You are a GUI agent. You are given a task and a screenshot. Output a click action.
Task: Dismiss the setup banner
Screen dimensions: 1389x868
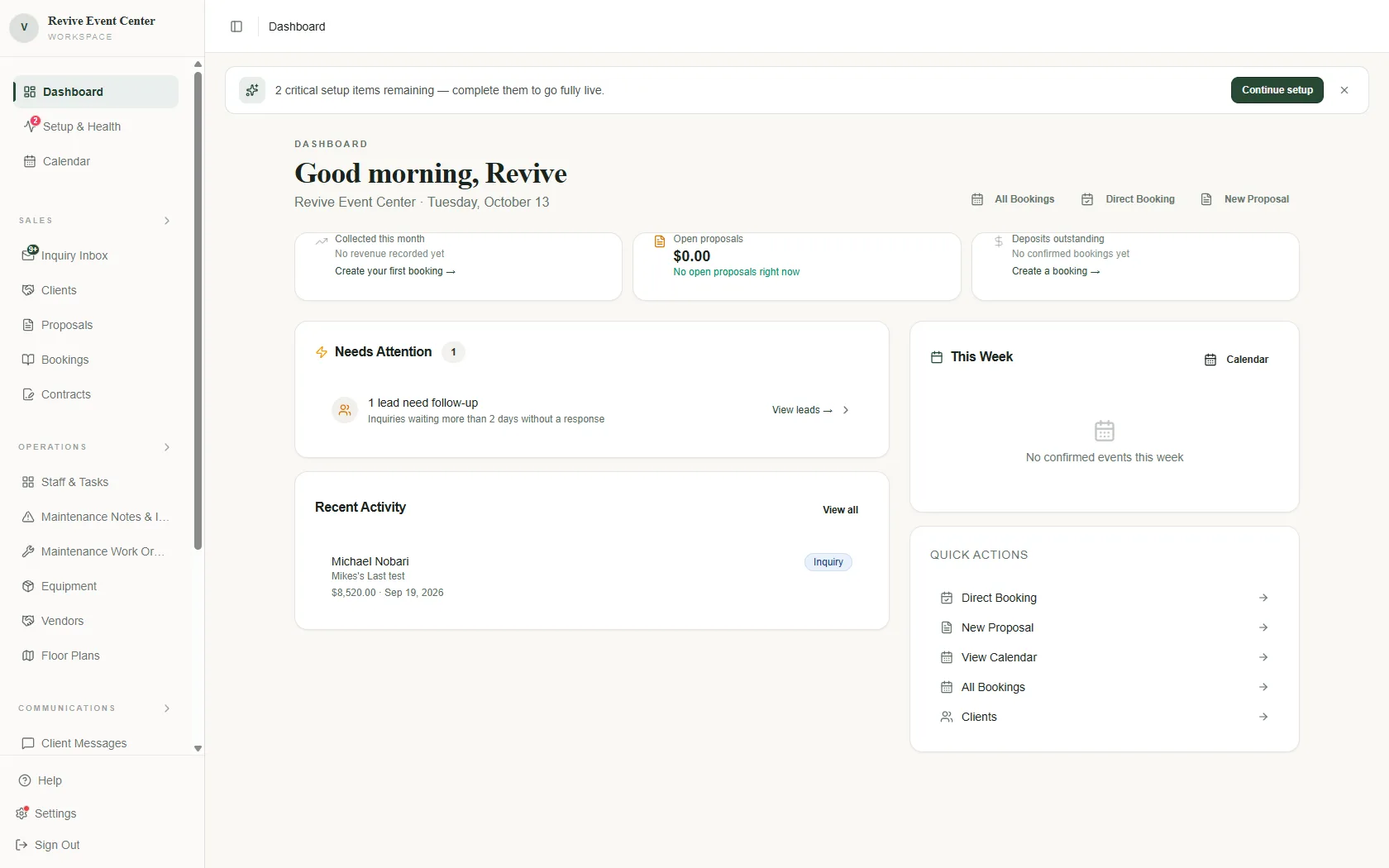[x=1344, y=90]
